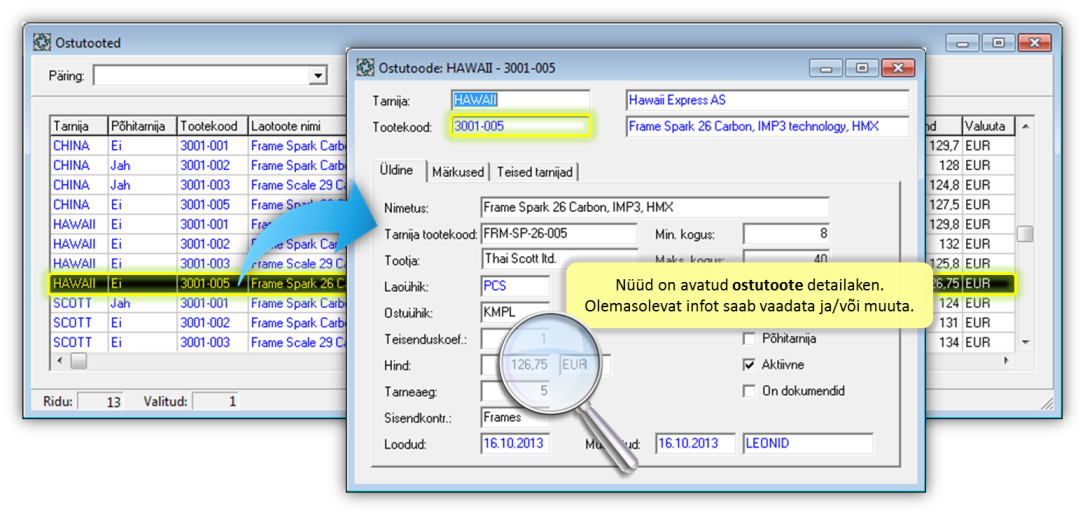The width and height of the screenshot is (1085, 515).
Task: Click the scroll down arrow in Ostutooted table
Action: (1025, 343)
